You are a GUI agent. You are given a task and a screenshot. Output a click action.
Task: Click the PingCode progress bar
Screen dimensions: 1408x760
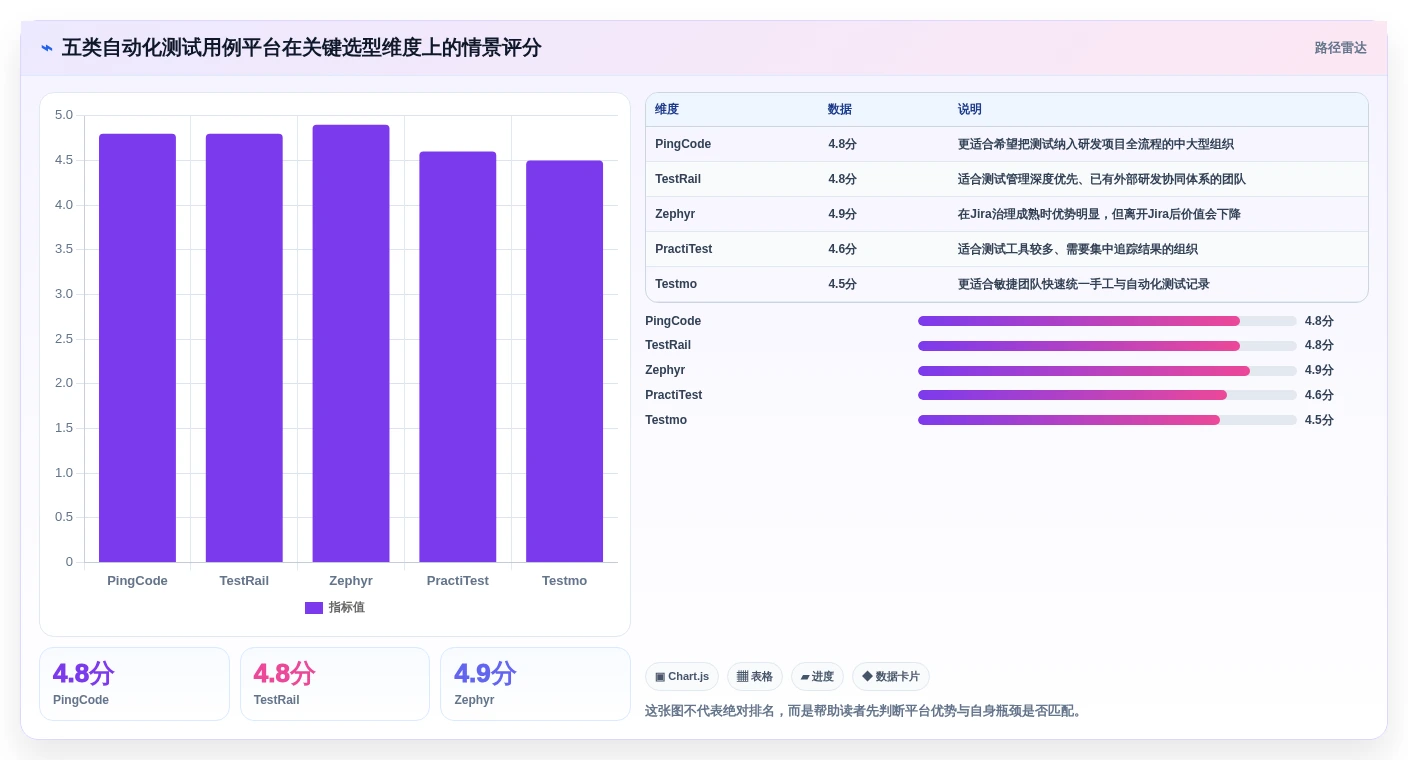point(1107,321)
